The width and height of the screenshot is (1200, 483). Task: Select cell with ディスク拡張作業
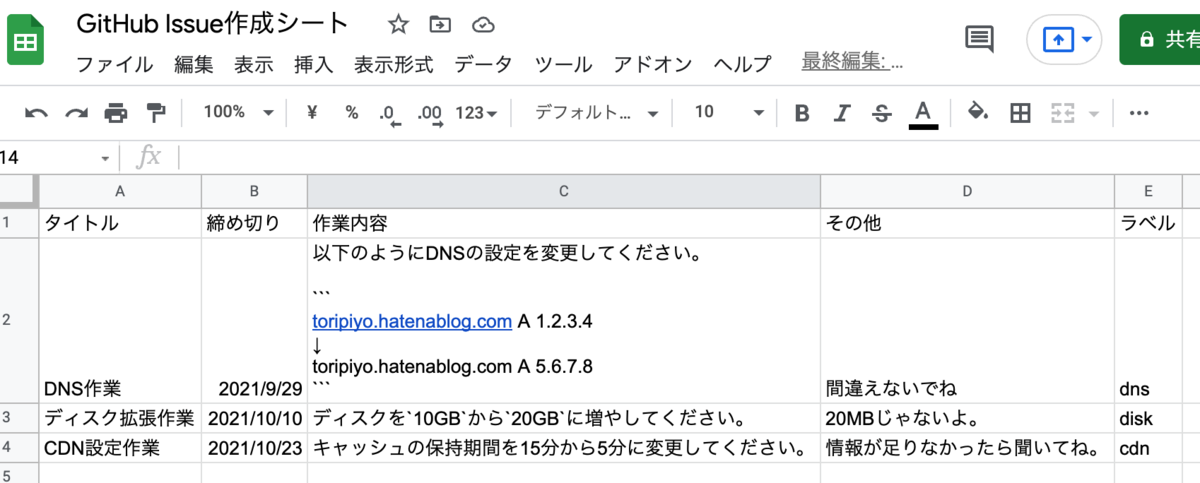(x=120, y=418)
